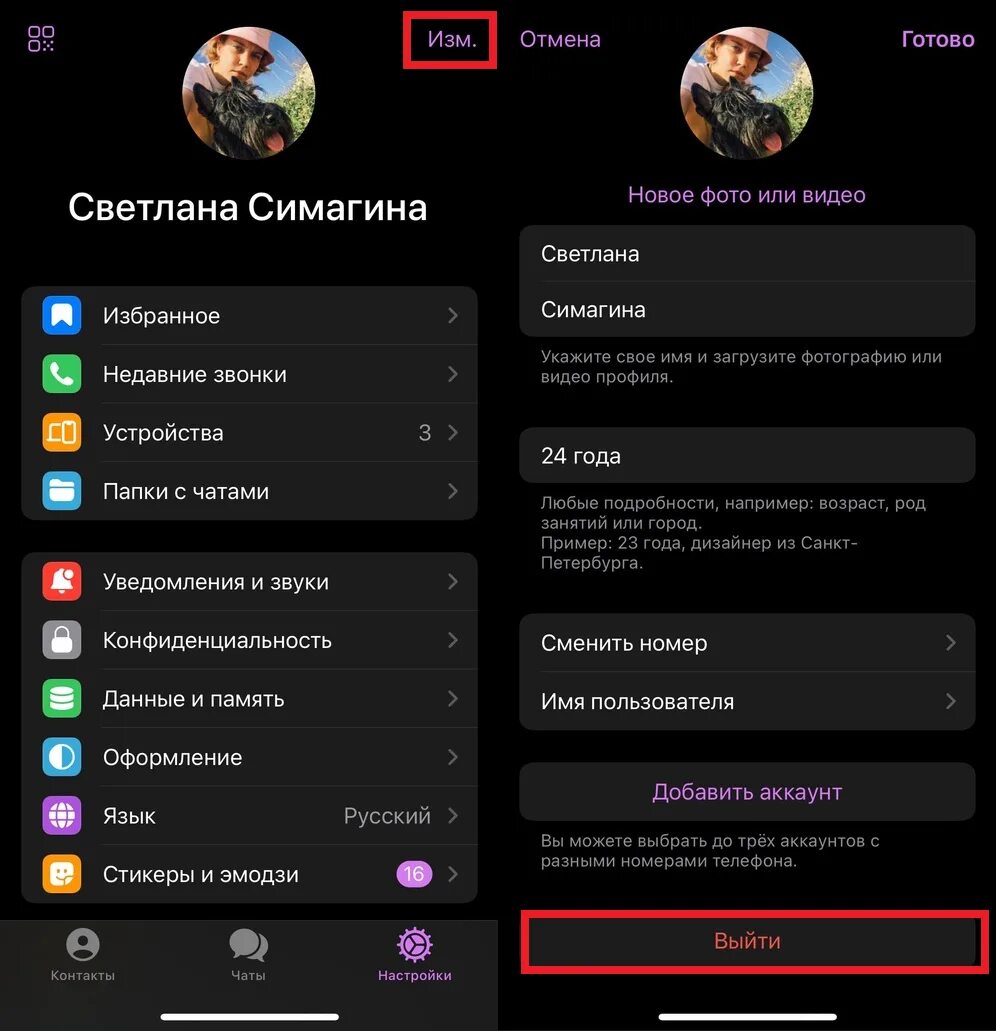The width and height of the screenshot is (996, 1031).
Task: Switch to the Контакты tab
Action: tap(83, 955)
